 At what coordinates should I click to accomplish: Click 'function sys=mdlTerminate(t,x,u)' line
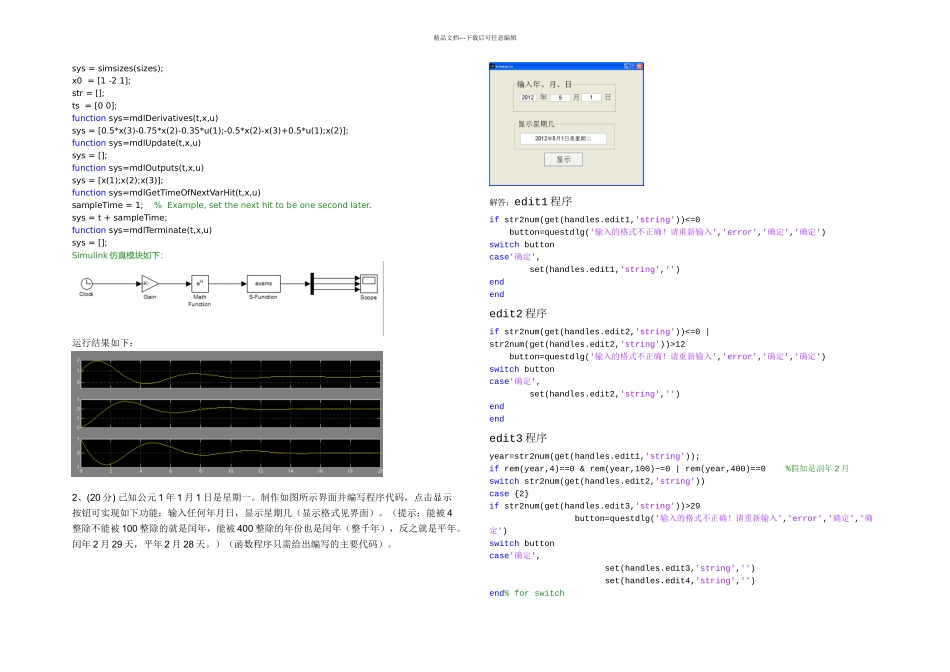point(142,230)
